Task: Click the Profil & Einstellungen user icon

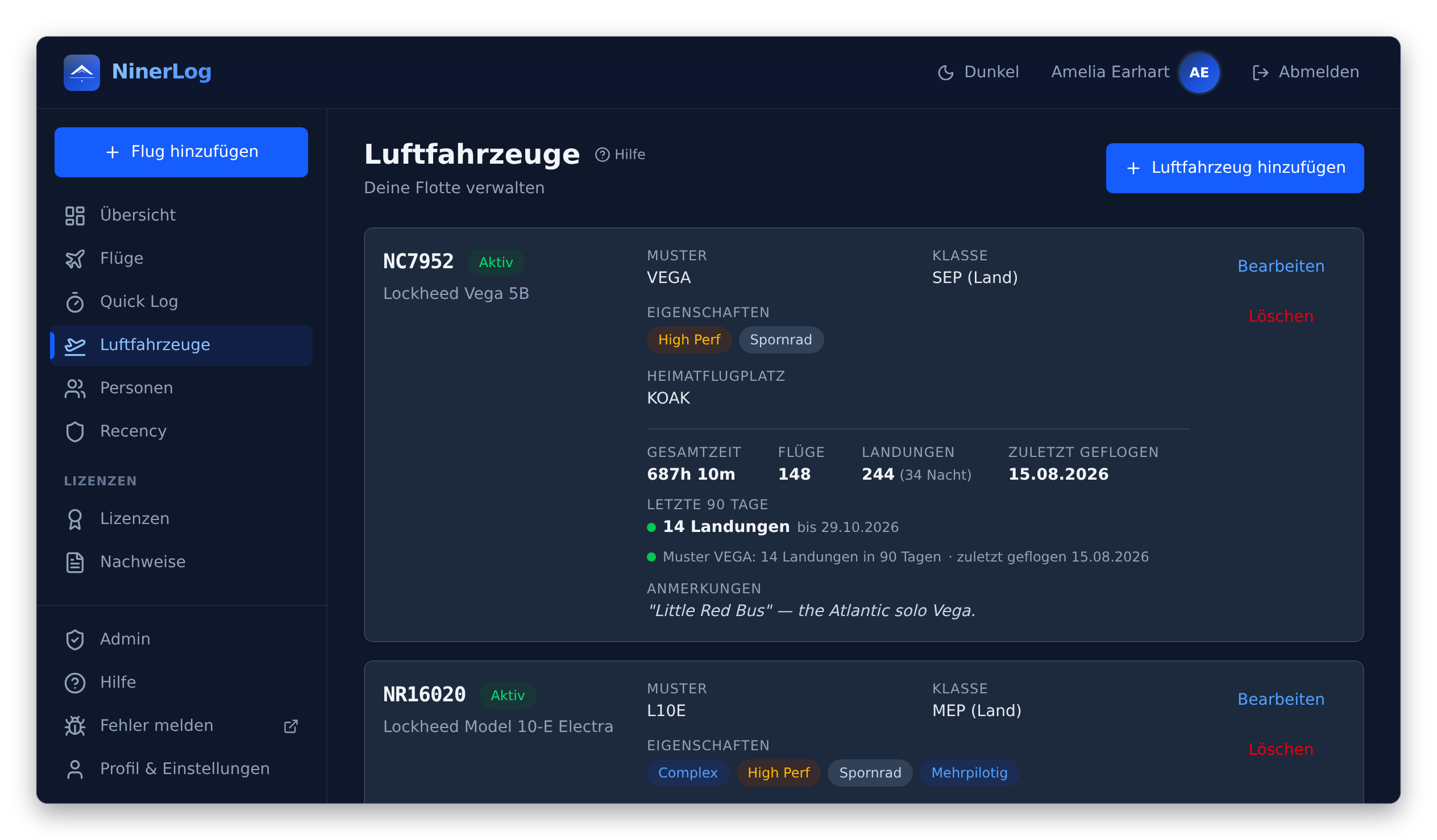Action: pyautogui.click(x=74, y=770)
